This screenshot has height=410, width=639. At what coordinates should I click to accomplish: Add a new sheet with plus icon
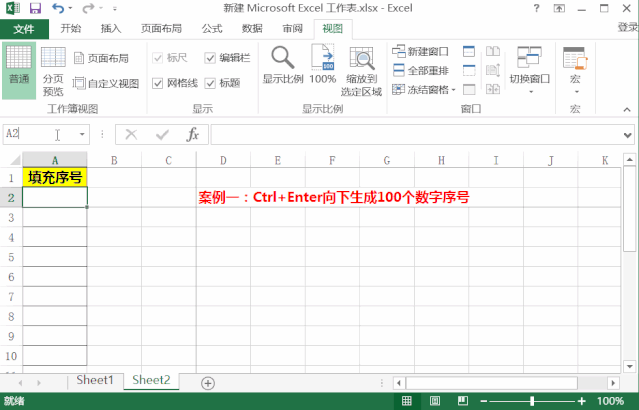[x=208, y=383]
